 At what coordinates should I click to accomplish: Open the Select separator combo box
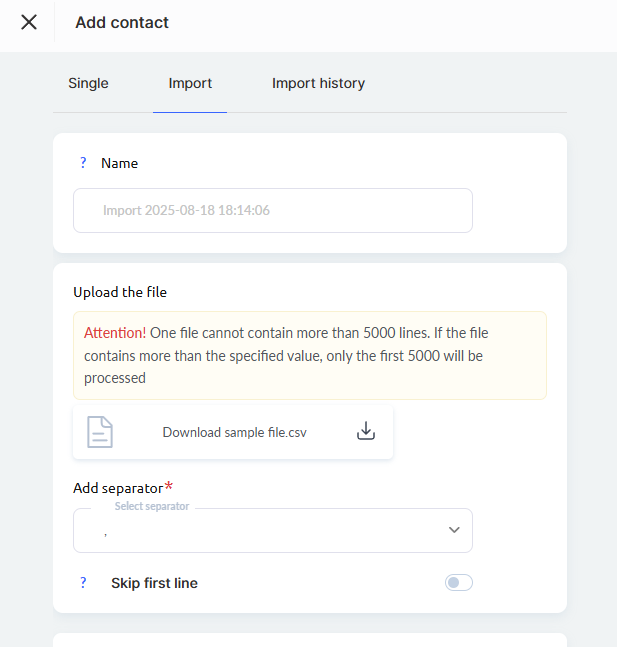click(x=260, y=531)
